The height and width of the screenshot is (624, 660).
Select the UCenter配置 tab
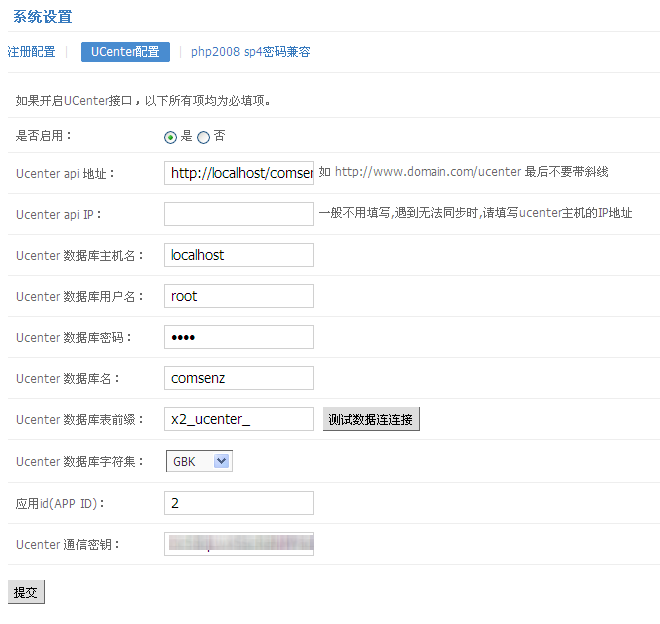click(x=125, y=52)
